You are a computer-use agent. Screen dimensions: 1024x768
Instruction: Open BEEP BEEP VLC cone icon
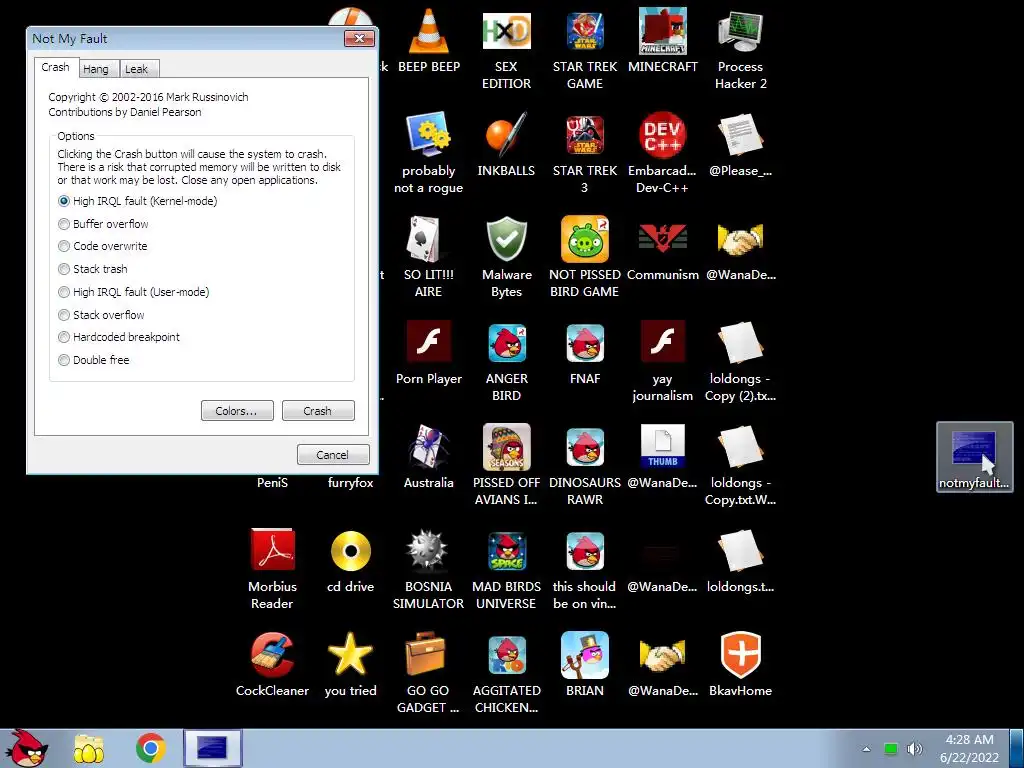[428, 42]
